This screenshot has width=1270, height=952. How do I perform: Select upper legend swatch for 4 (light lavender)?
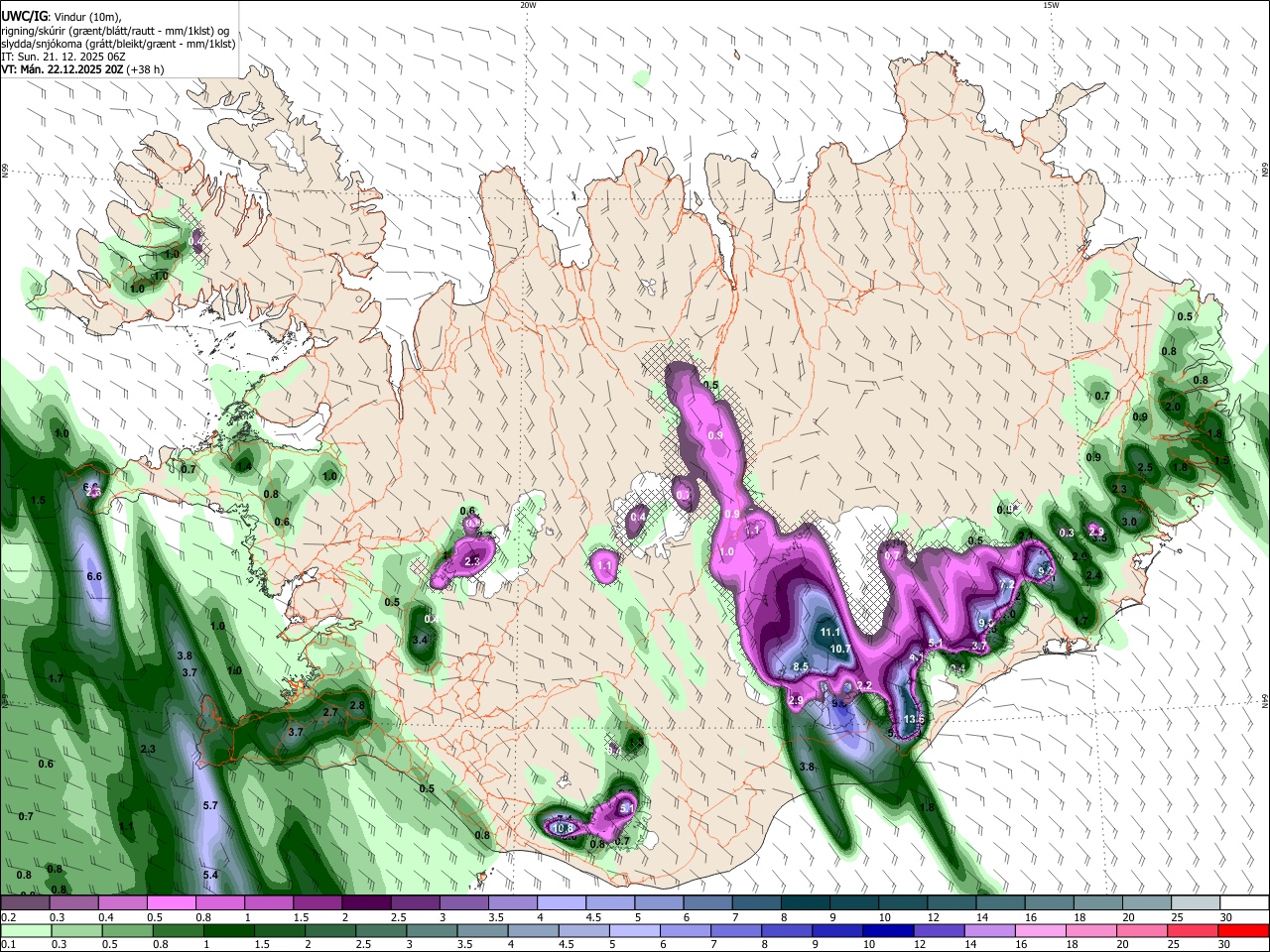[562, 902]
